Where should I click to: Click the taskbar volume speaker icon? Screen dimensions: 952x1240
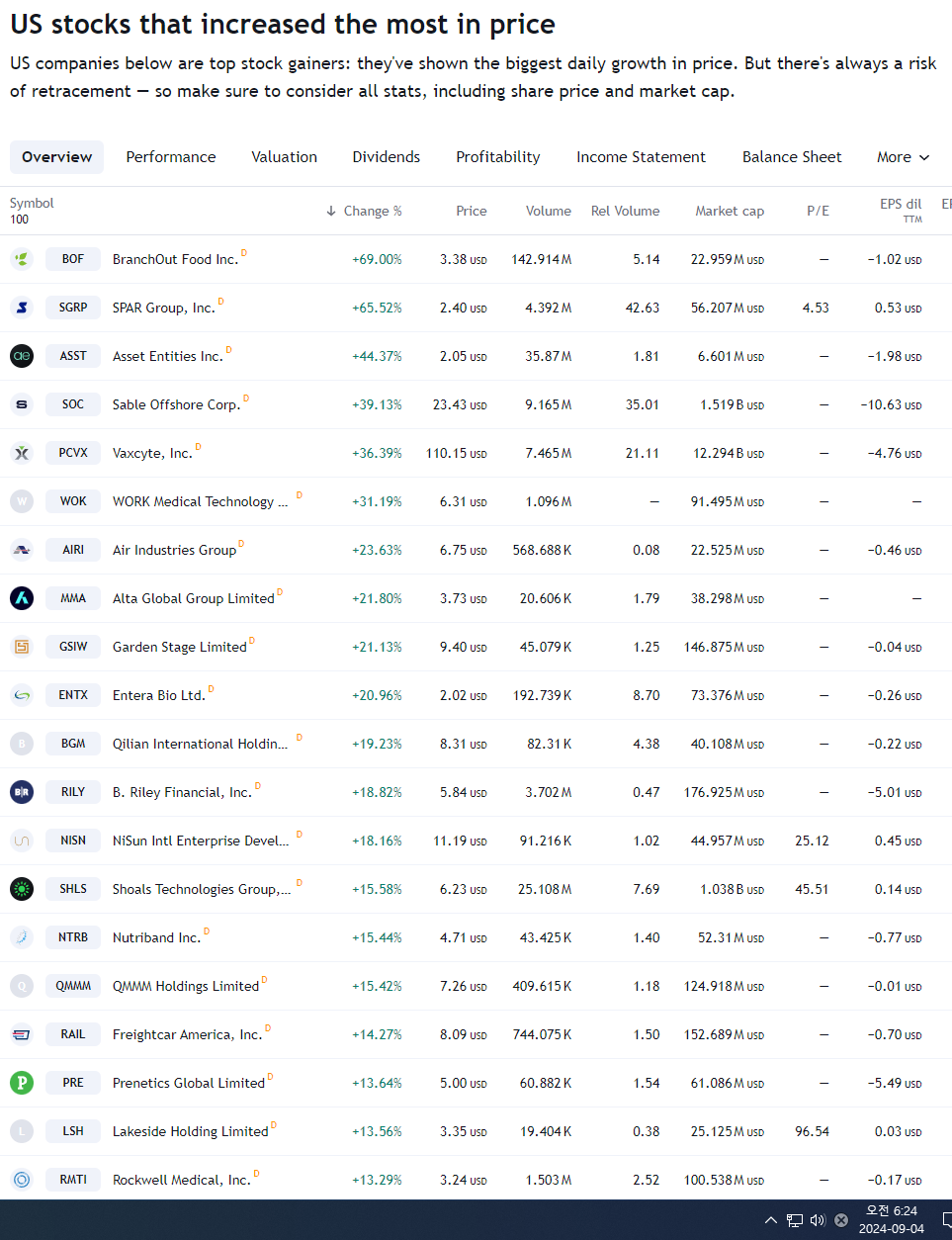818,1220
